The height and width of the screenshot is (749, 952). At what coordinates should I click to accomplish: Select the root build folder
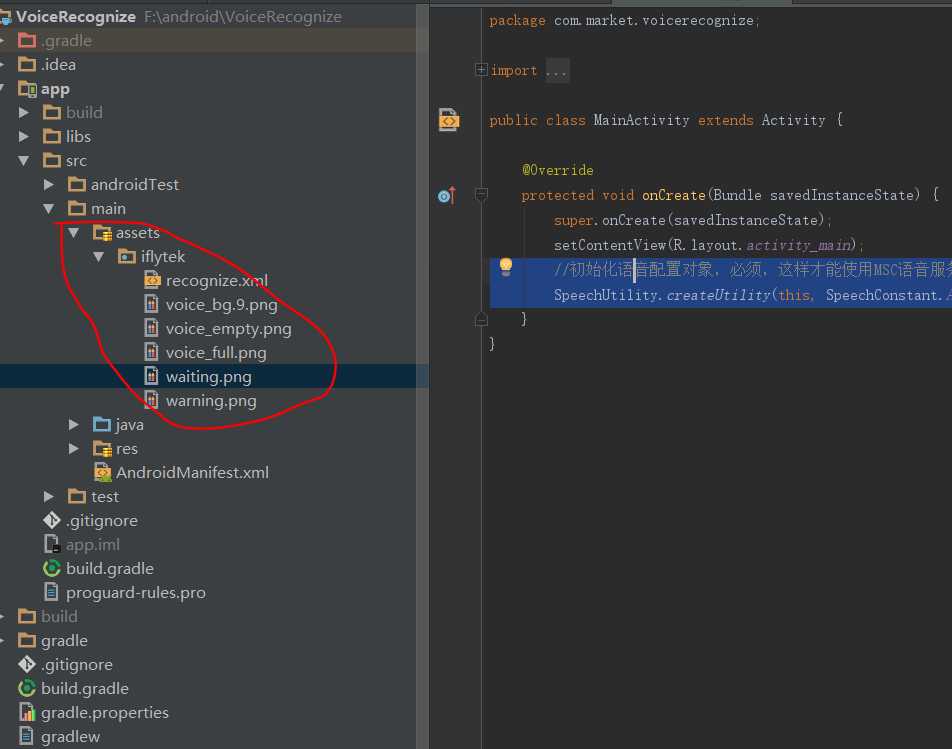tap(59, 616)
